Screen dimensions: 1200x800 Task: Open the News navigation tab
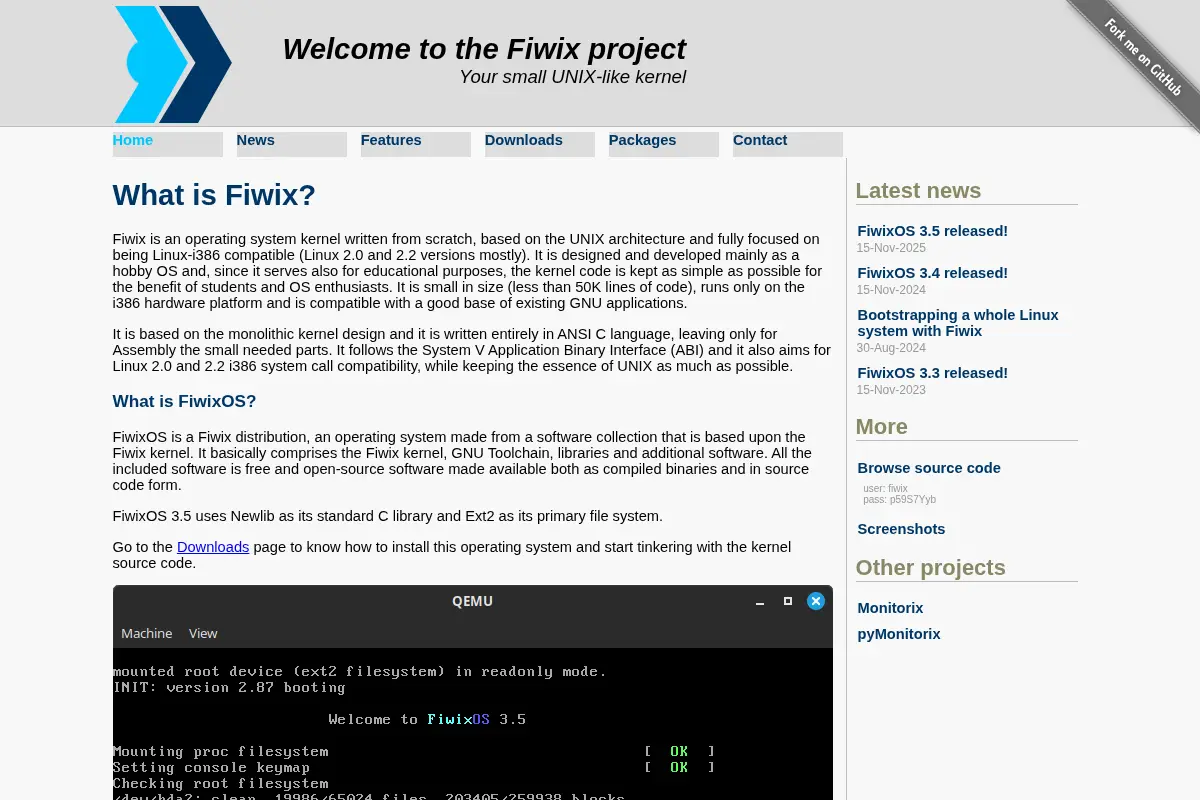[x=291, y=144]
